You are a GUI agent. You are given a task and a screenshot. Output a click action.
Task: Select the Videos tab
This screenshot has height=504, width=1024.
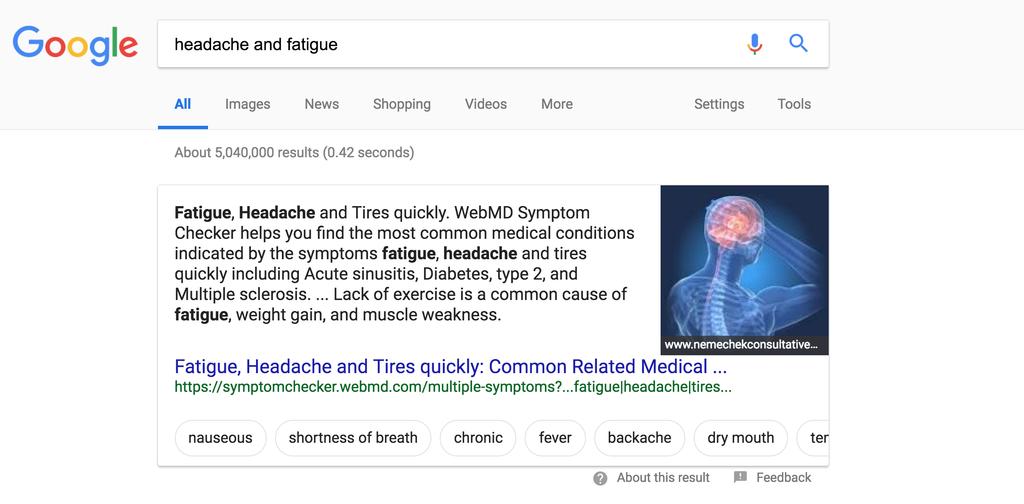(x=485, y=104)
